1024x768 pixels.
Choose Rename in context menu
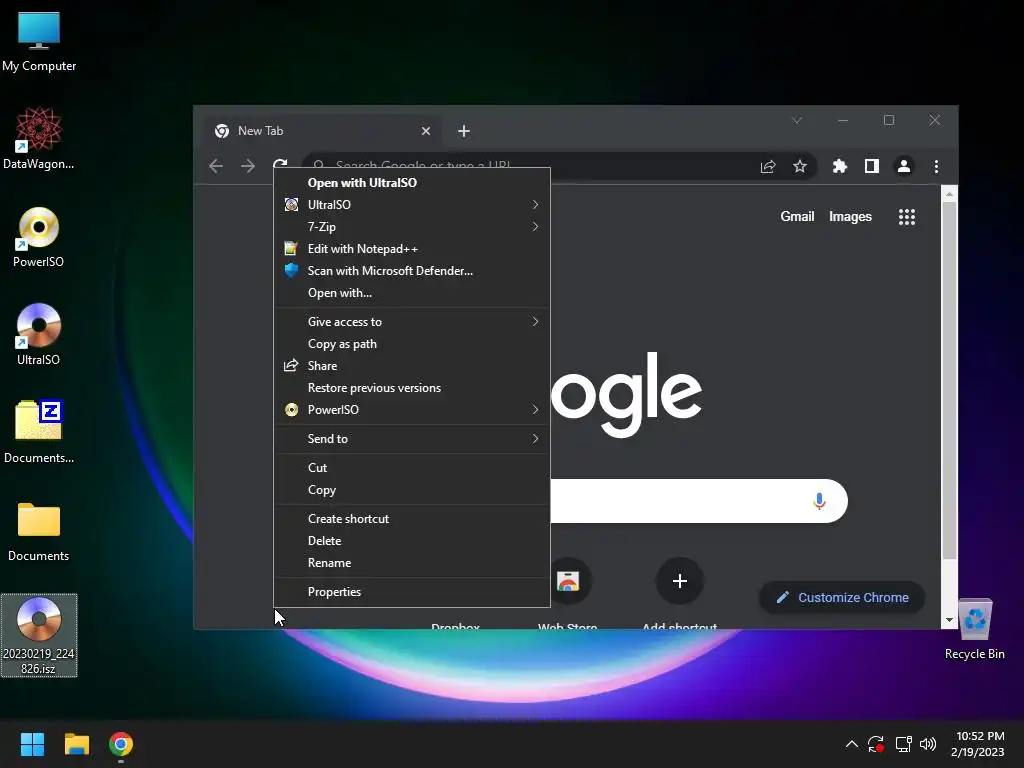coord(412,563)
